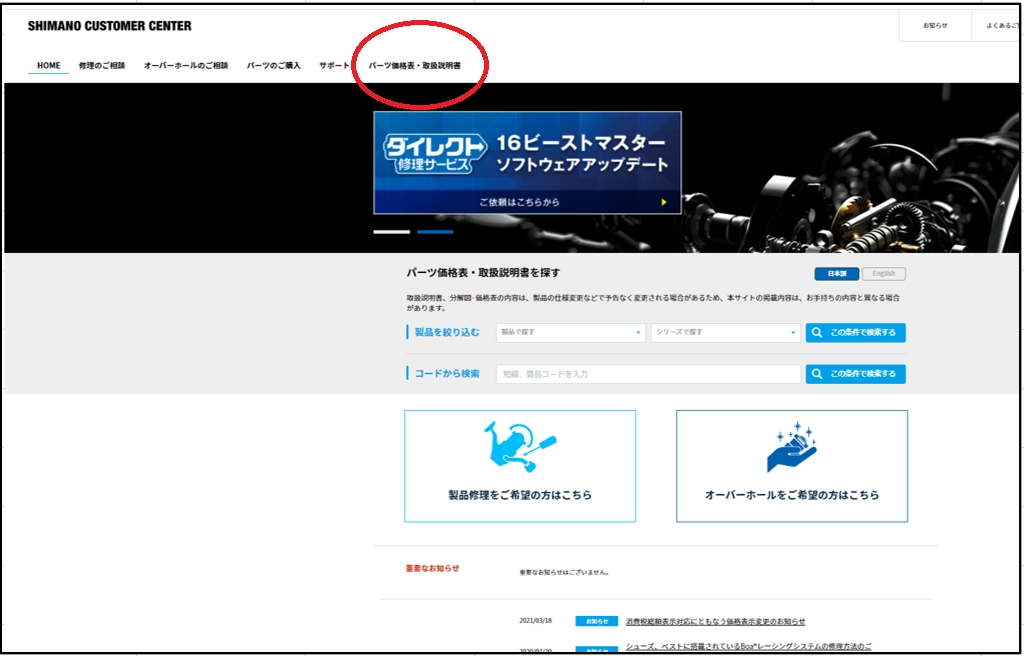
Task: Open the Boa®レーシングシステム repair news link
Action: coord(748,646)
